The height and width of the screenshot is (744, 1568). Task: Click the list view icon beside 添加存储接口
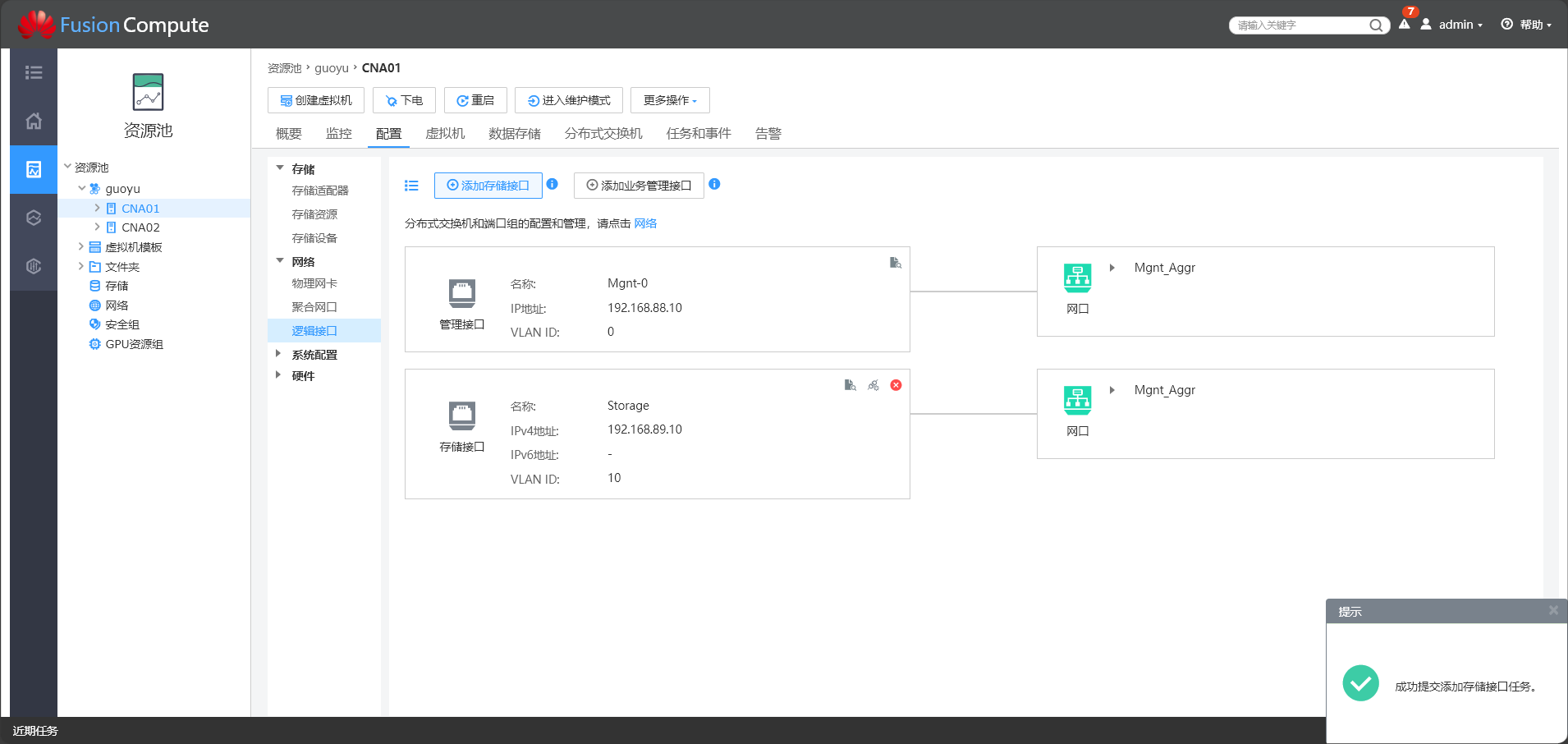click(x=411, y=186)
